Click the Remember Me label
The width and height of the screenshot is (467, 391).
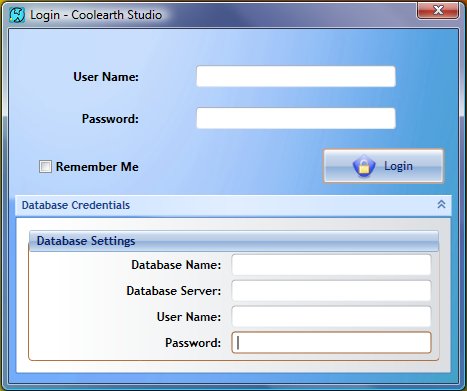tap(97, 167)
